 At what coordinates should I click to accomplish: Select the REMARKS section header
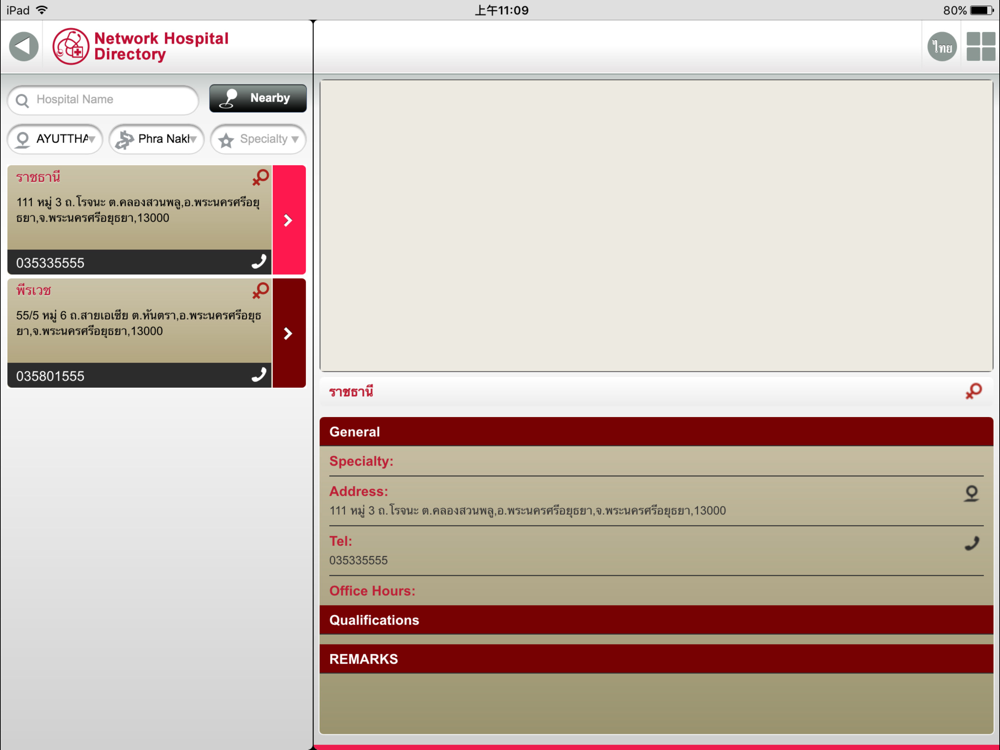[656, 659]
